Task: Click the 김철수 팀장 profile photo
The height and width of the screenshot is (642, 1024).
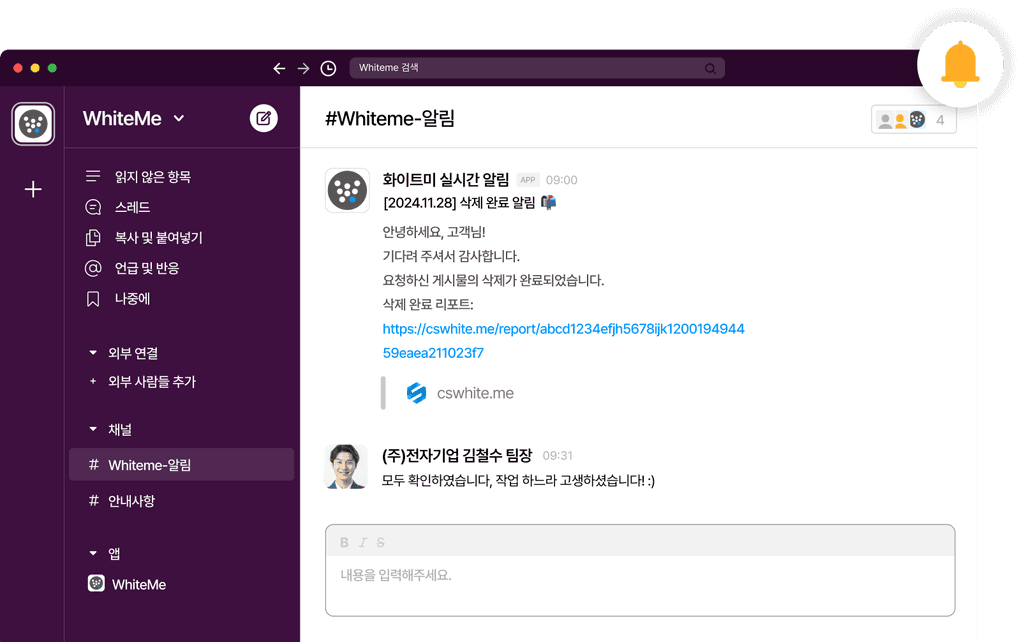Action: pos(345,467)
